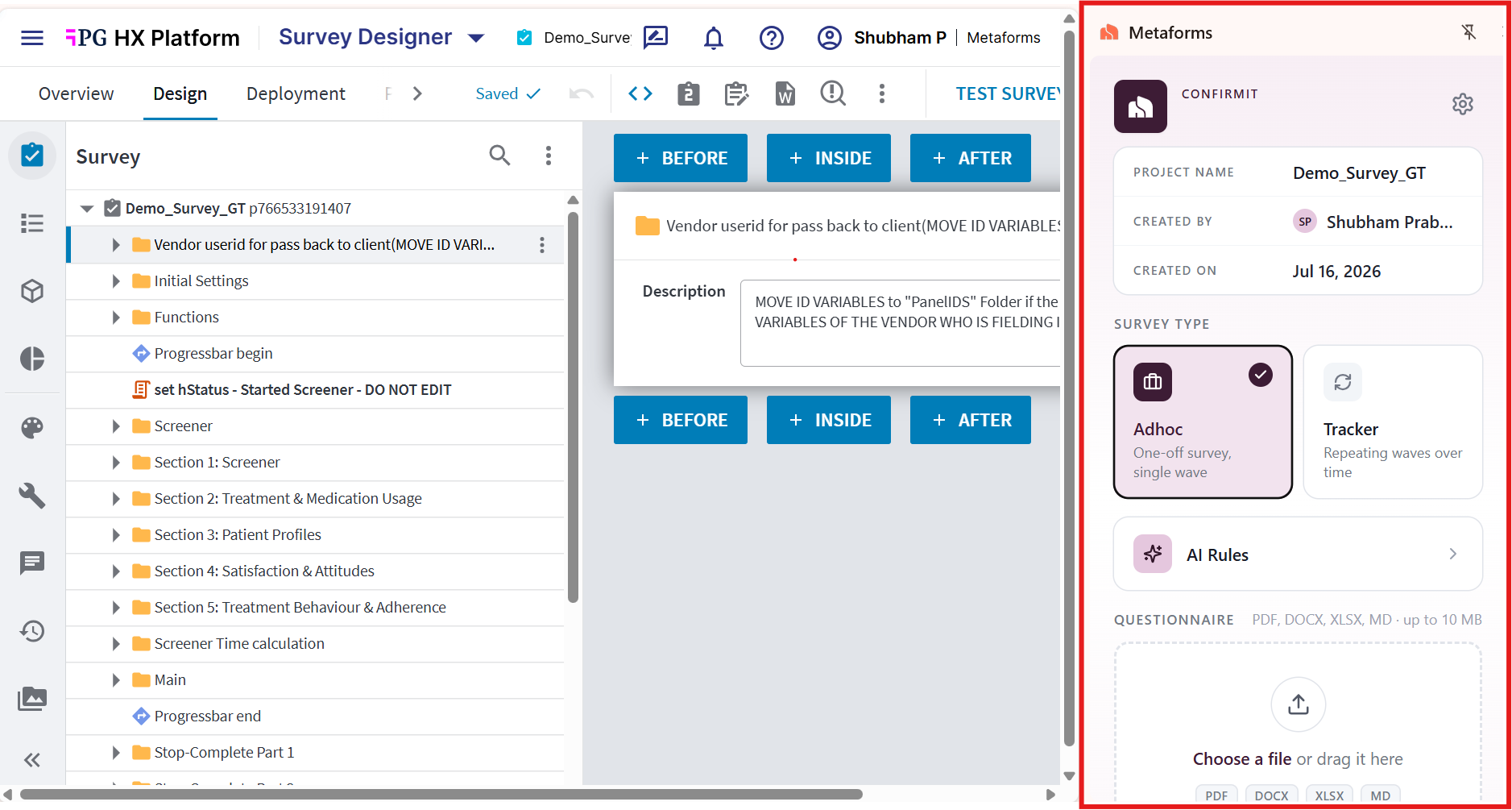Viewport: 1512px width, 810px height.
Task: Select the Tracker survey type
Action: pos(1393,422)
